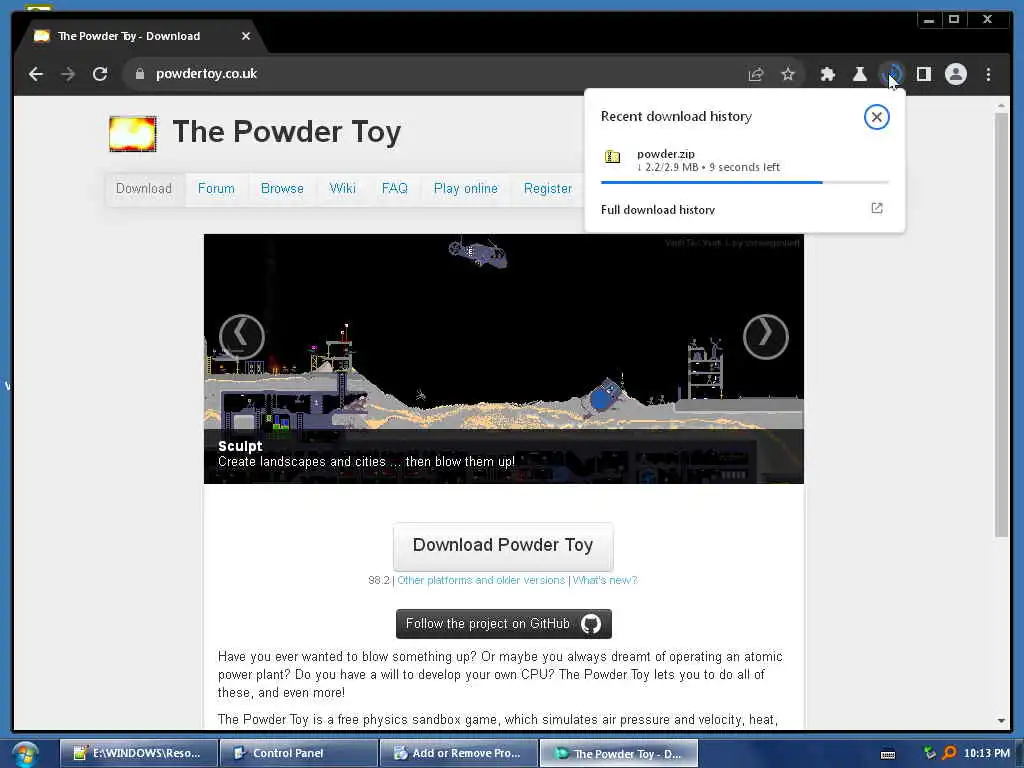Click the open-in-new-tab icon beside Full download history
1024x768 pixels.
tap(876, 208)
